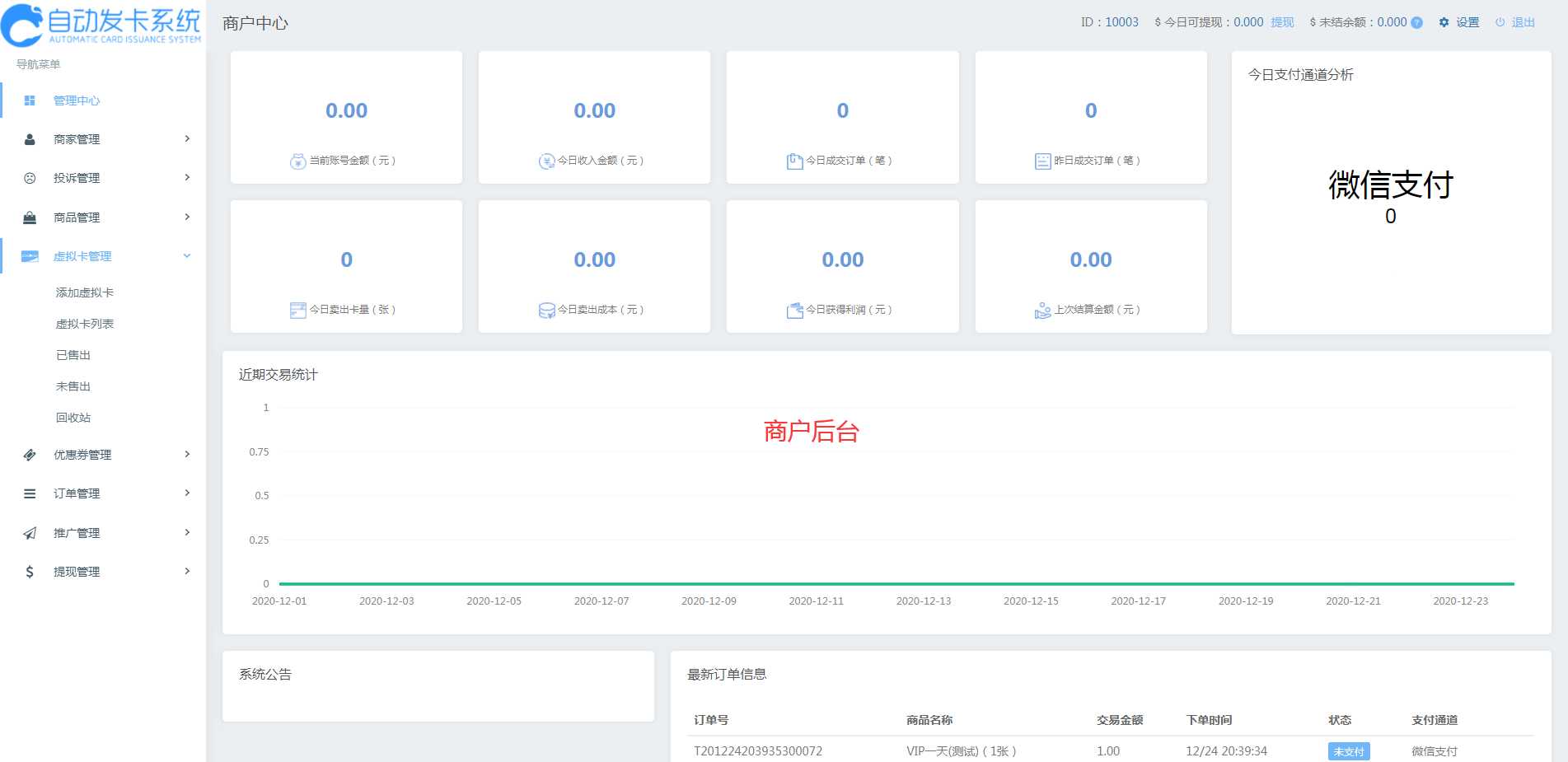Click the 今日获得利润 wallet icon
The image size is (1568, 762).
[x=794, y=311]
